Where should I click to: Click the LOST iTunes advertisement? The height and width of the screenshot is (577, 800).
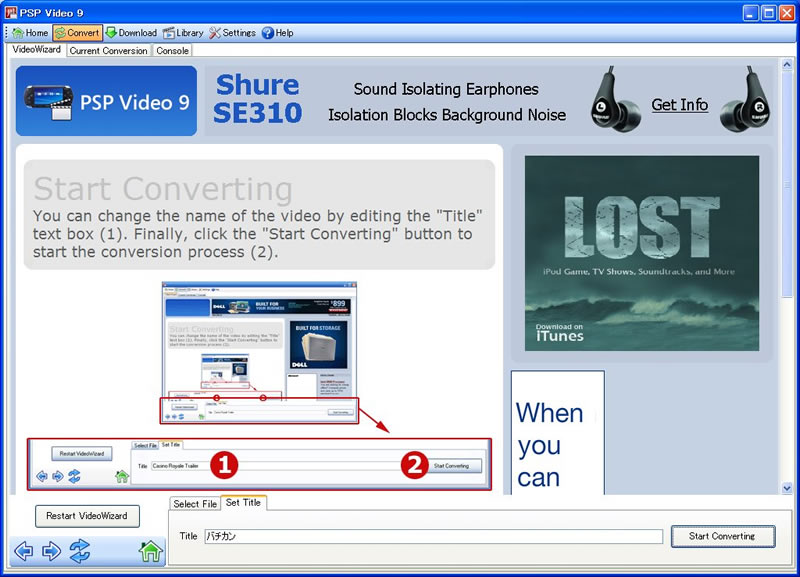pos(642,253)
